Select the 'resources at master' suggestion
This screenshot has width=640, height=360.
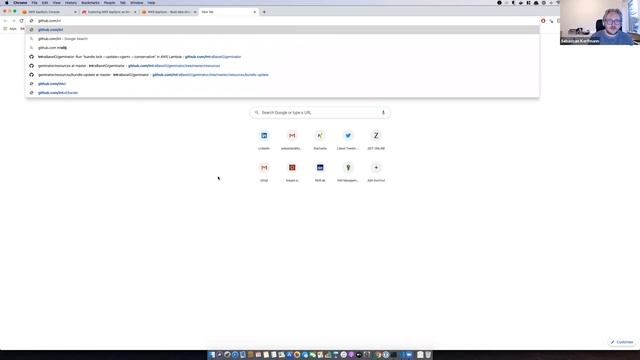(x=282, y=66)
